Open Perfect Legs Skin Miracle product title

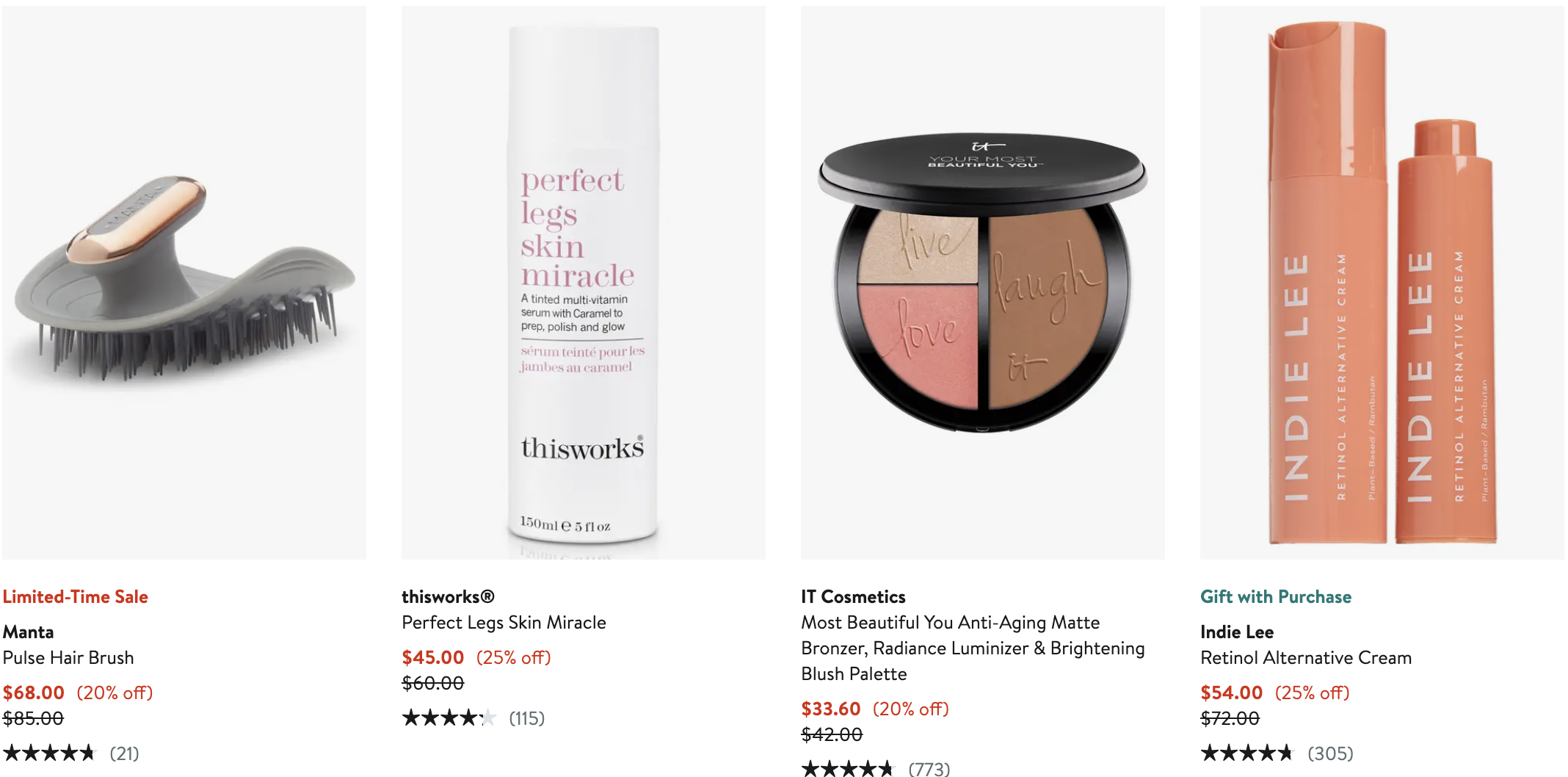(504, 623)
